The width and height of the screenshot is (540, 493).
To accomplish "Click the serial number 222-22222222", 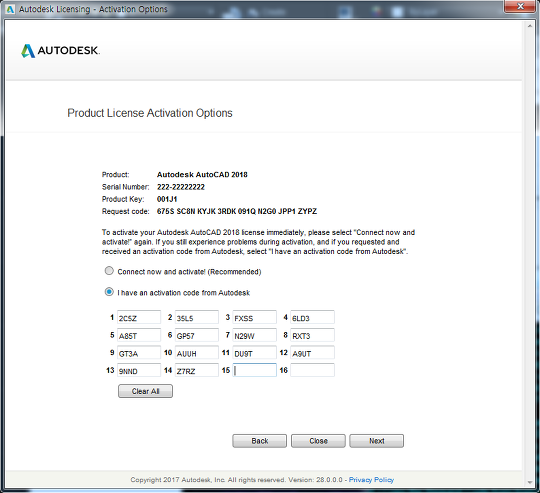I will click(181, 187).
